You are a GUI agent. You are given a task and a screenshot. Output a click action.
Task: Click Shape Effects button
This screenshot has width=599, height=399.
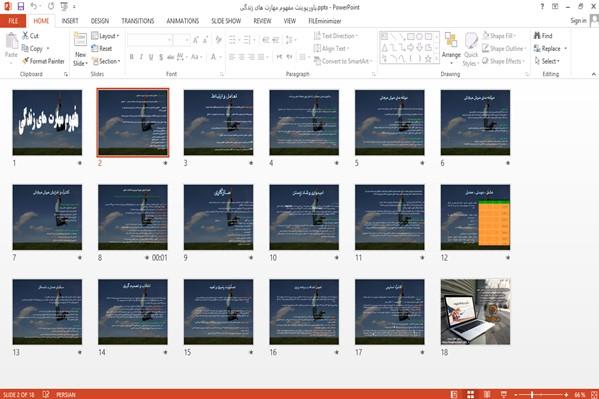click(503, 61)
